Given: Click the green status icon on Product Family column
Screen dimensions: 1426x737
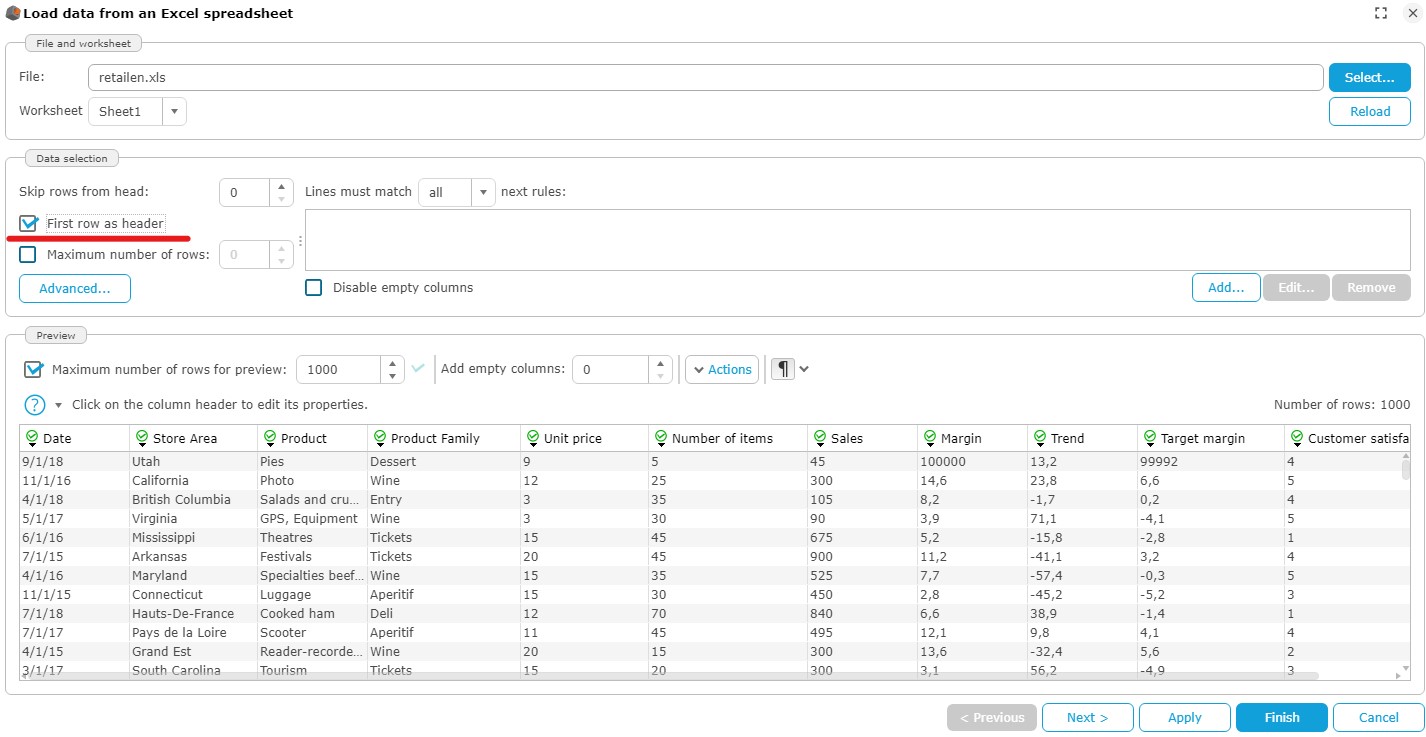Looking at the screenshot, I should [380, 437].
